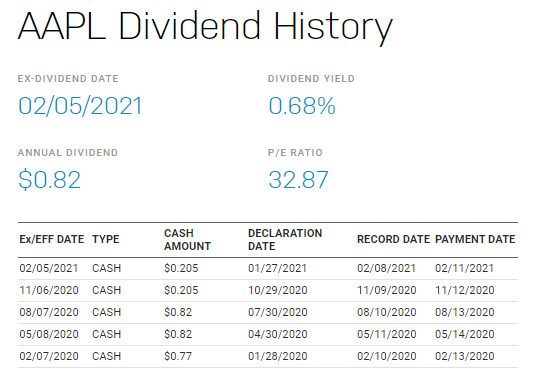
Task: Click record date 05/11/2020
Action: point(387,334)
